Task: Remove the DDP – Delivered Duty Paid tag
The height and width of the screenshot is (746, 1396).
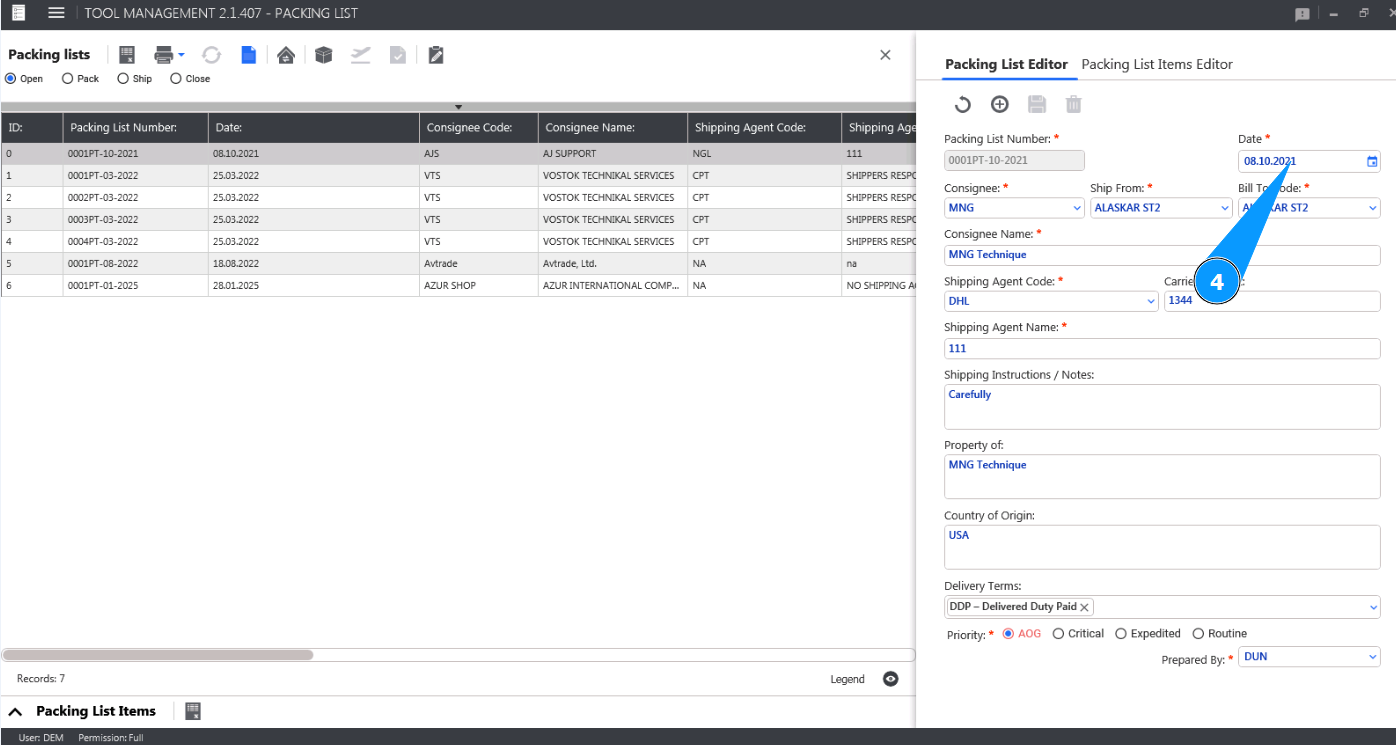Action: coord(1084,607)
